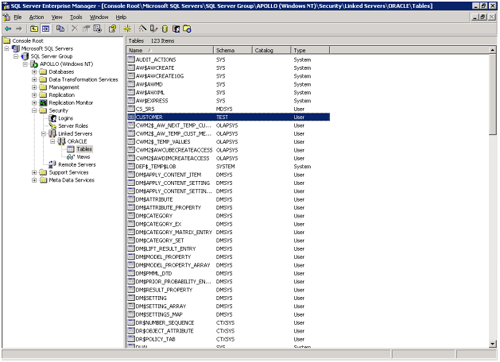Open the View menu
The image size is (500, 362).
(x=57, y=17)
